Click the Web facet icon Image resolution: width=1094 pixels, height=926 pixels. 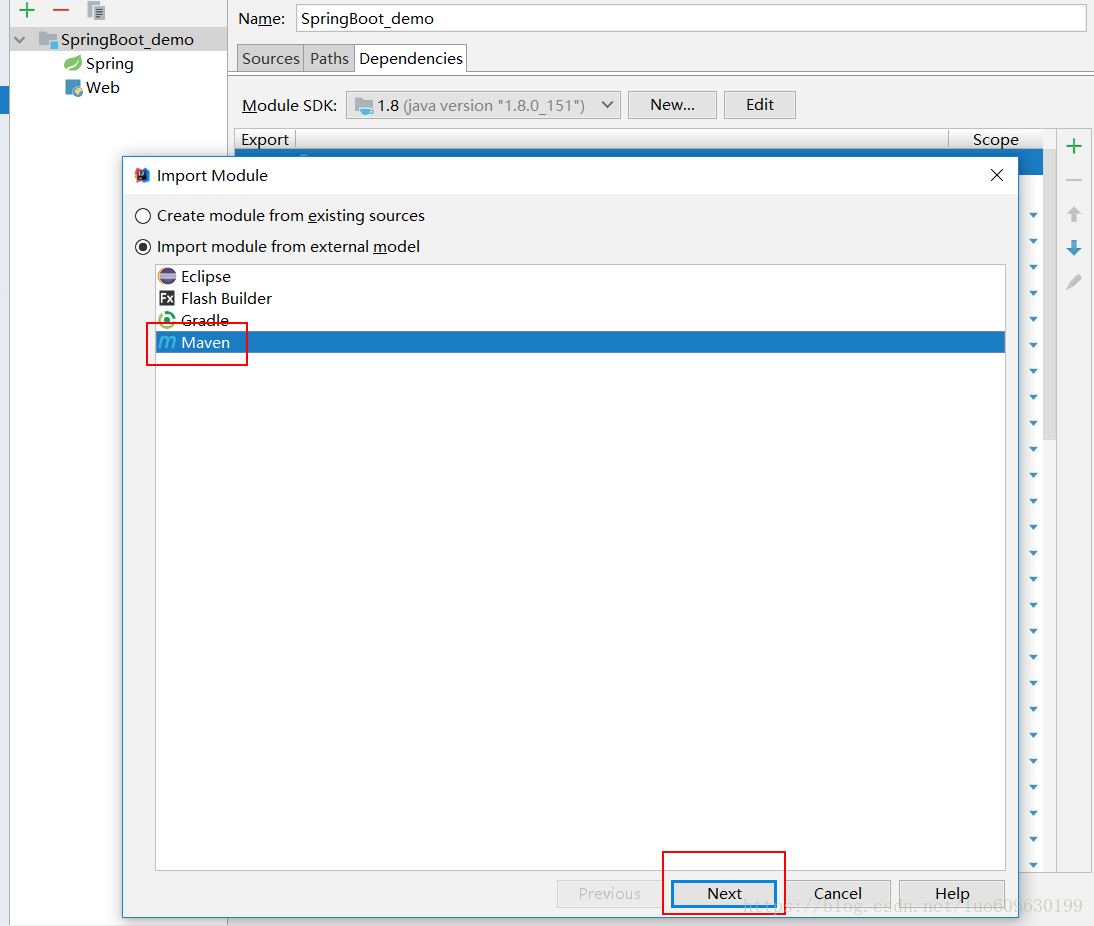[x=73, y=88]
